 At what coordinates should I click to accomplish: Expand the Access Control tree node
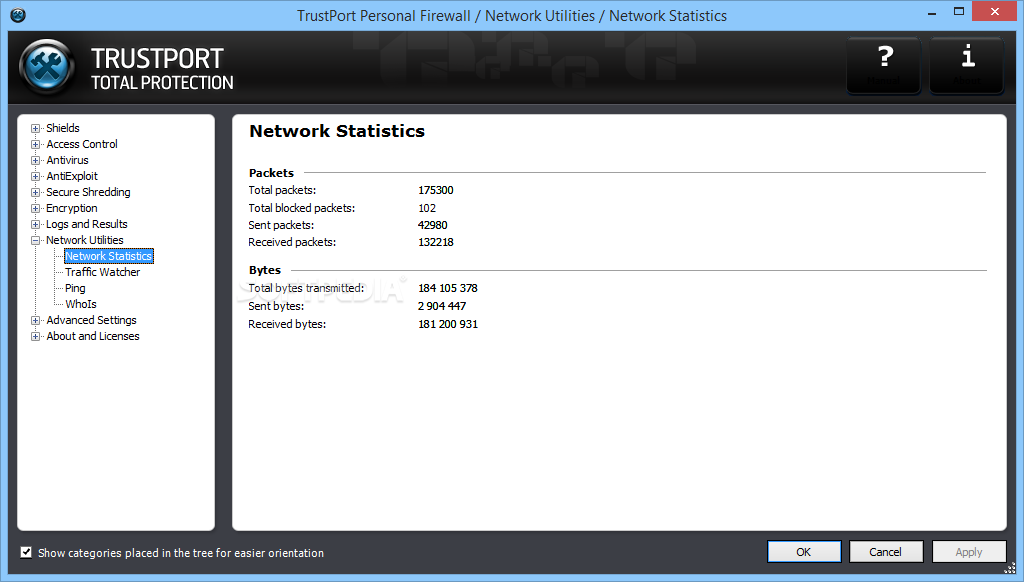pos(35,144)
